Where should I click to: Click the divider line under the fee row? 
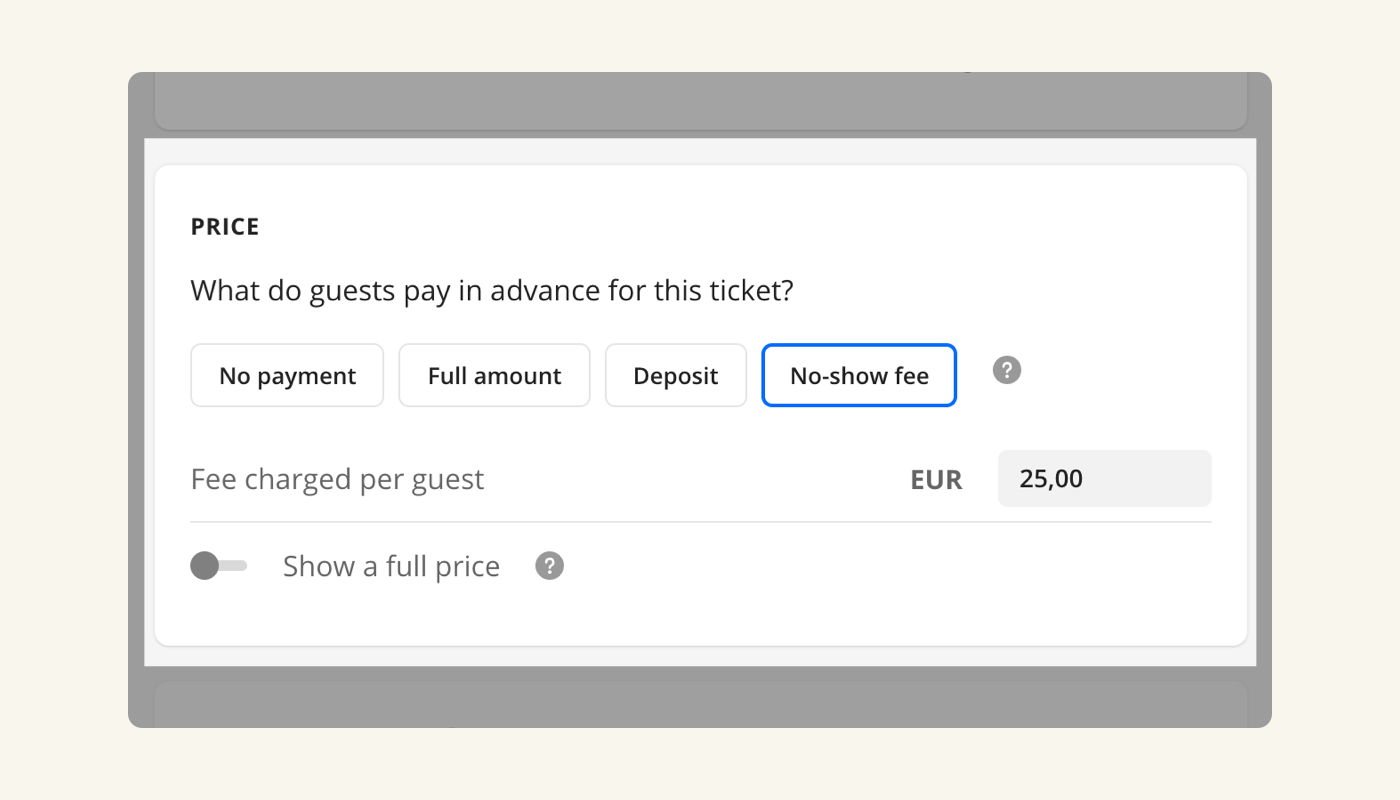click(700, 522)
